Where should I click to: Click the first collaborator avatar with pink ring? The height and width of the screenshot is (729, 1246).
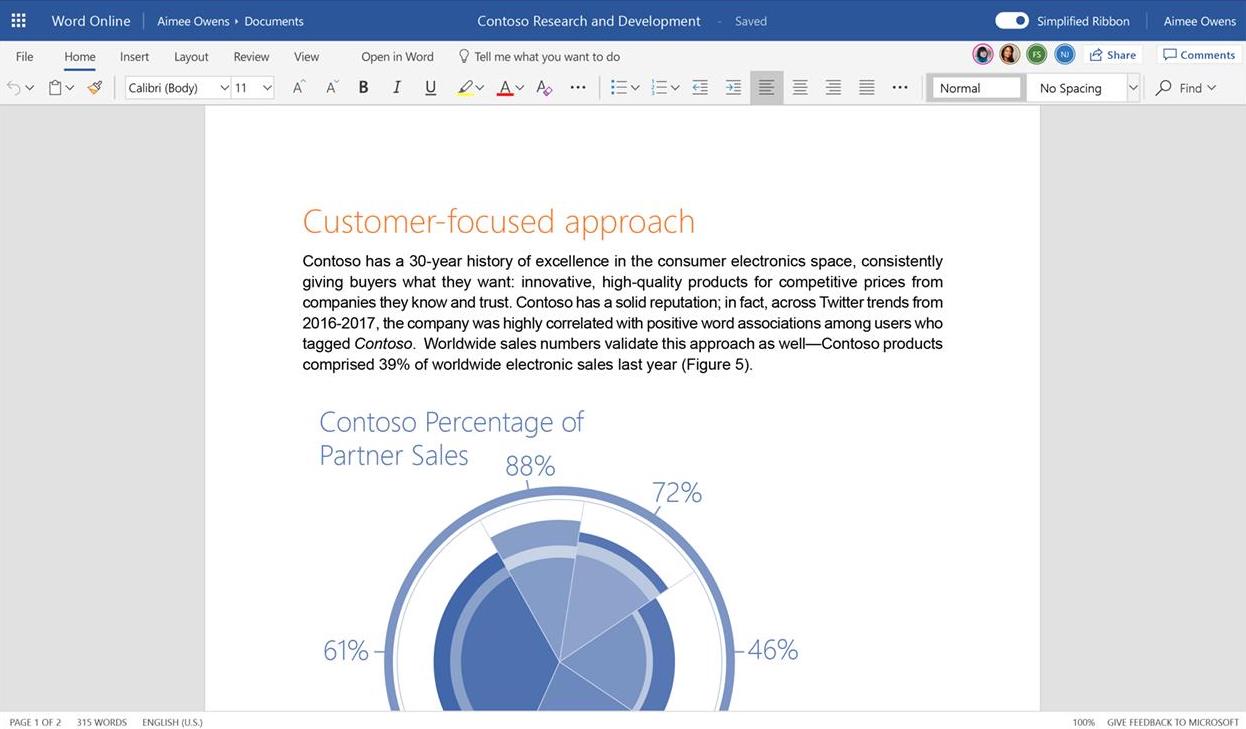click(x=983, y=54)
